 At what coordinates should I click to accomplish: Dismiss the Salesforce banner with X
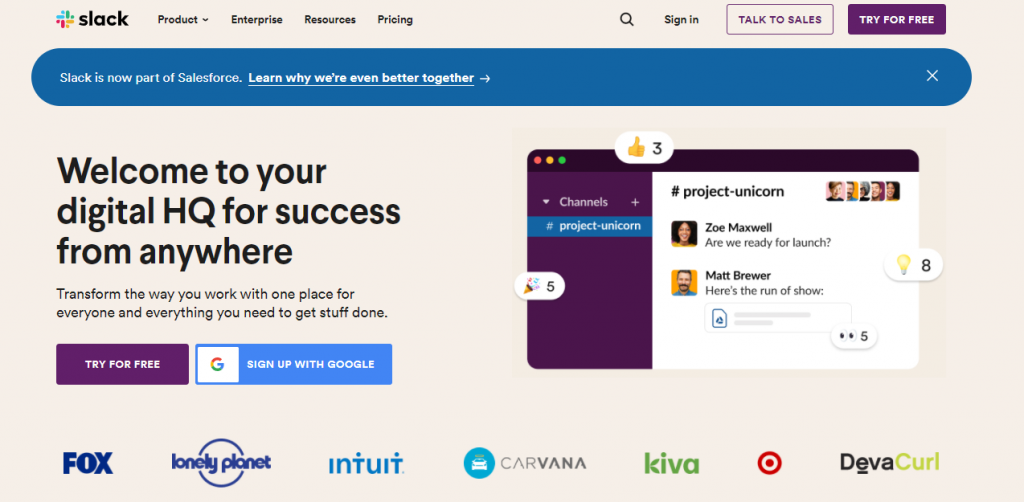tap(932, 76)
